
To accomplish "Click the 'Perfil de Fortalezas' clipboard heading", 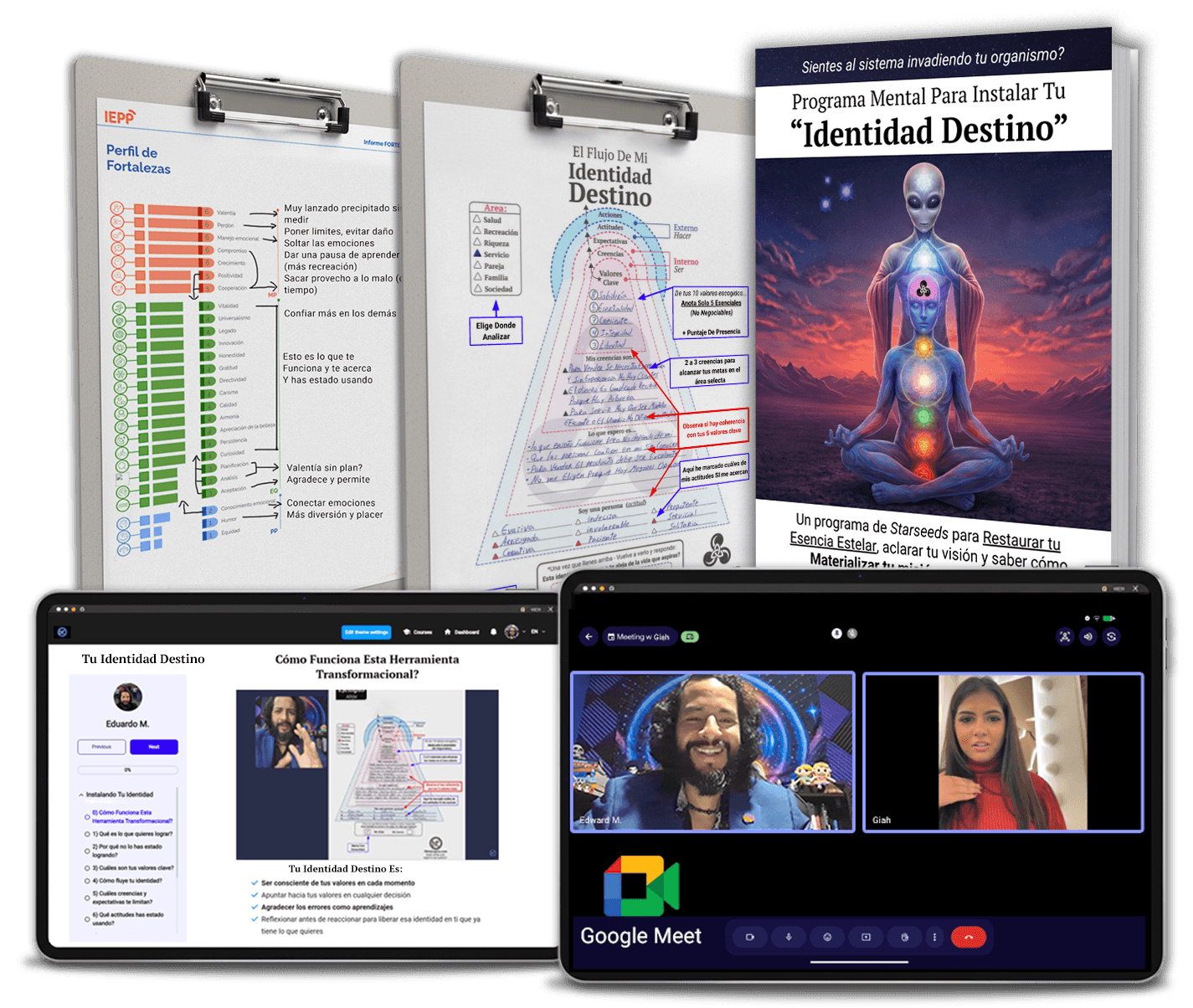I will point(138,159).
